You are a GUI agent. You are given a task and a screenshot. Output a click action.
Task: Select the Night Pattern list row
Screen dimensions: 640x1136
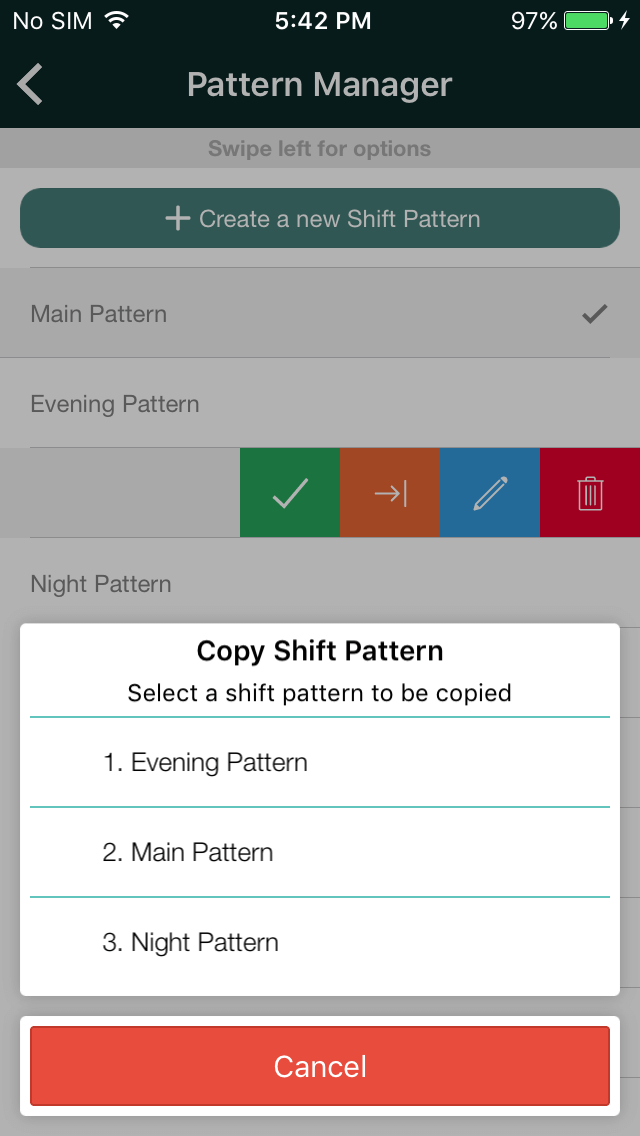click(320, 582)
